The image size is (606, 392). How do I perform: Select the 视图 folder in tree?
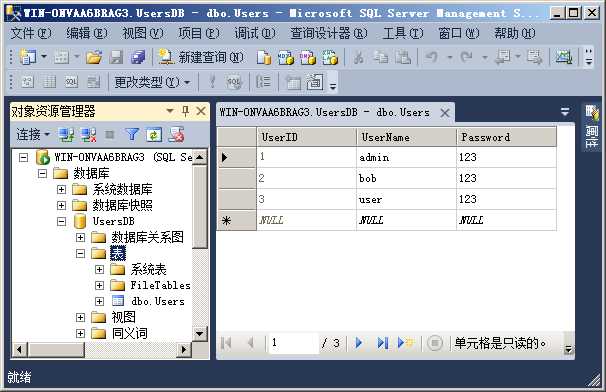(x=123, y=317)
